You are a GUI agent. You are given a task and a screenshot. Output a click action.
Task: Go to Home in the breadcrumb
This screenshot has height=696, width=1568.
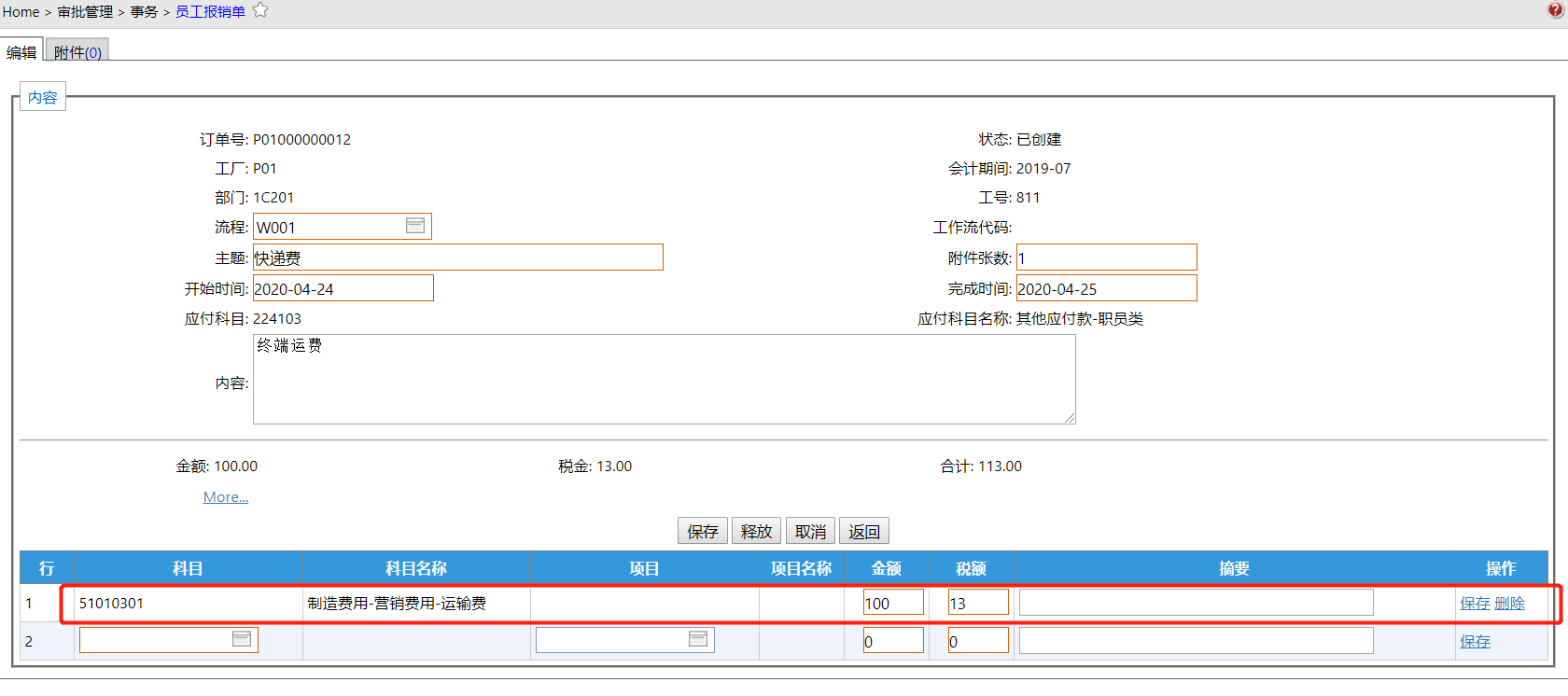point(21,12)
